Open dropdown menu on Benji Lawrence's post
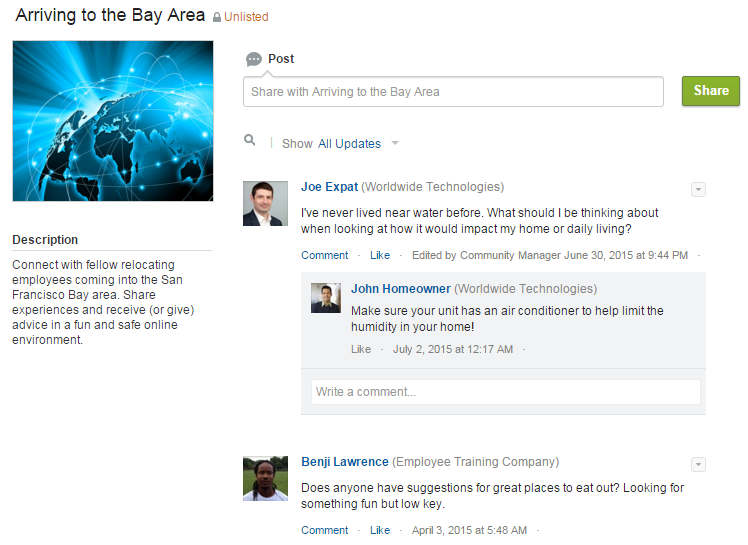This screenshot has height=545, width=748. click(x=698, y=464)
